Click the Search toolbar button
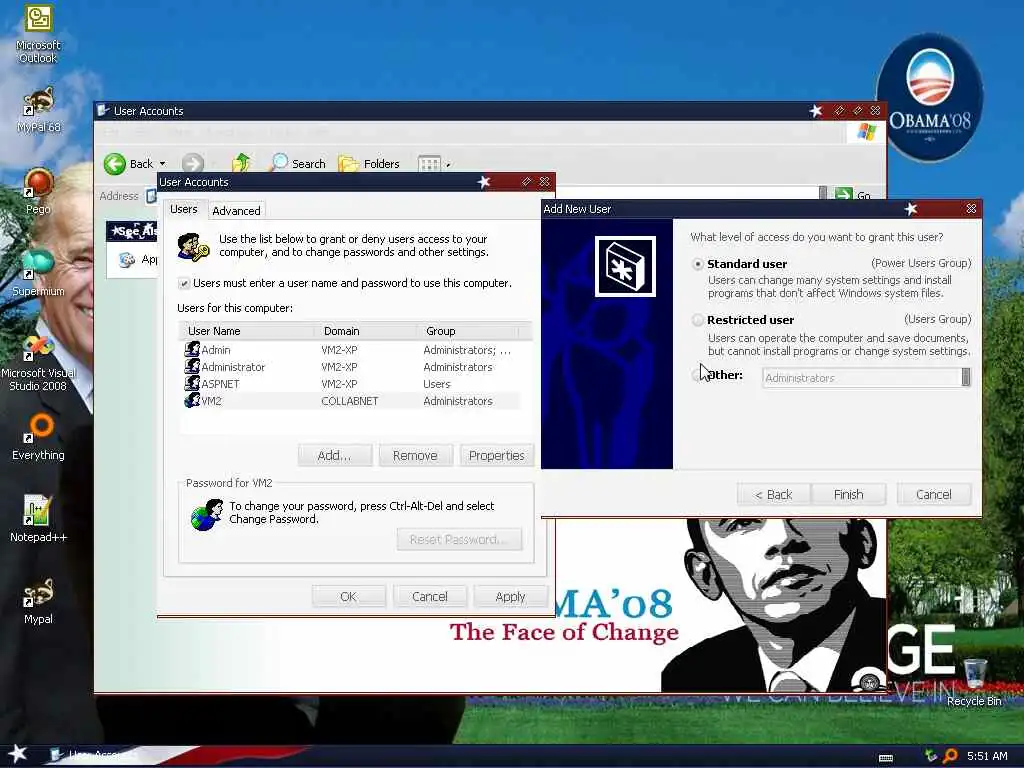The width and height of the screenshot is (1024, 768). point(298,163)
